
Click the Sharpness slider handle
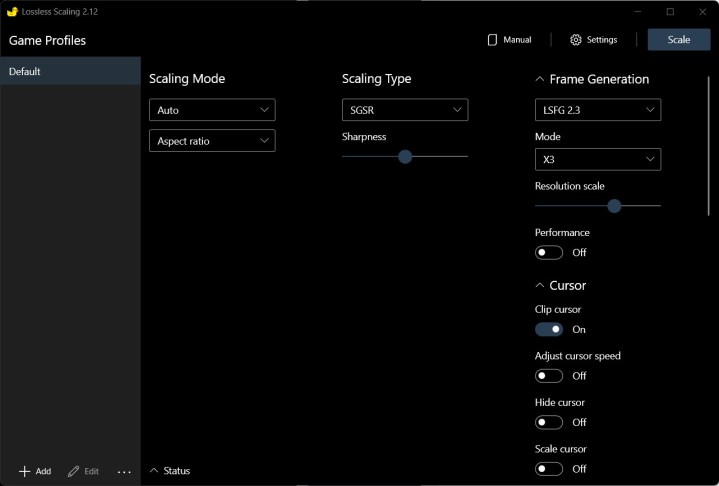click(x=405, y=156)
